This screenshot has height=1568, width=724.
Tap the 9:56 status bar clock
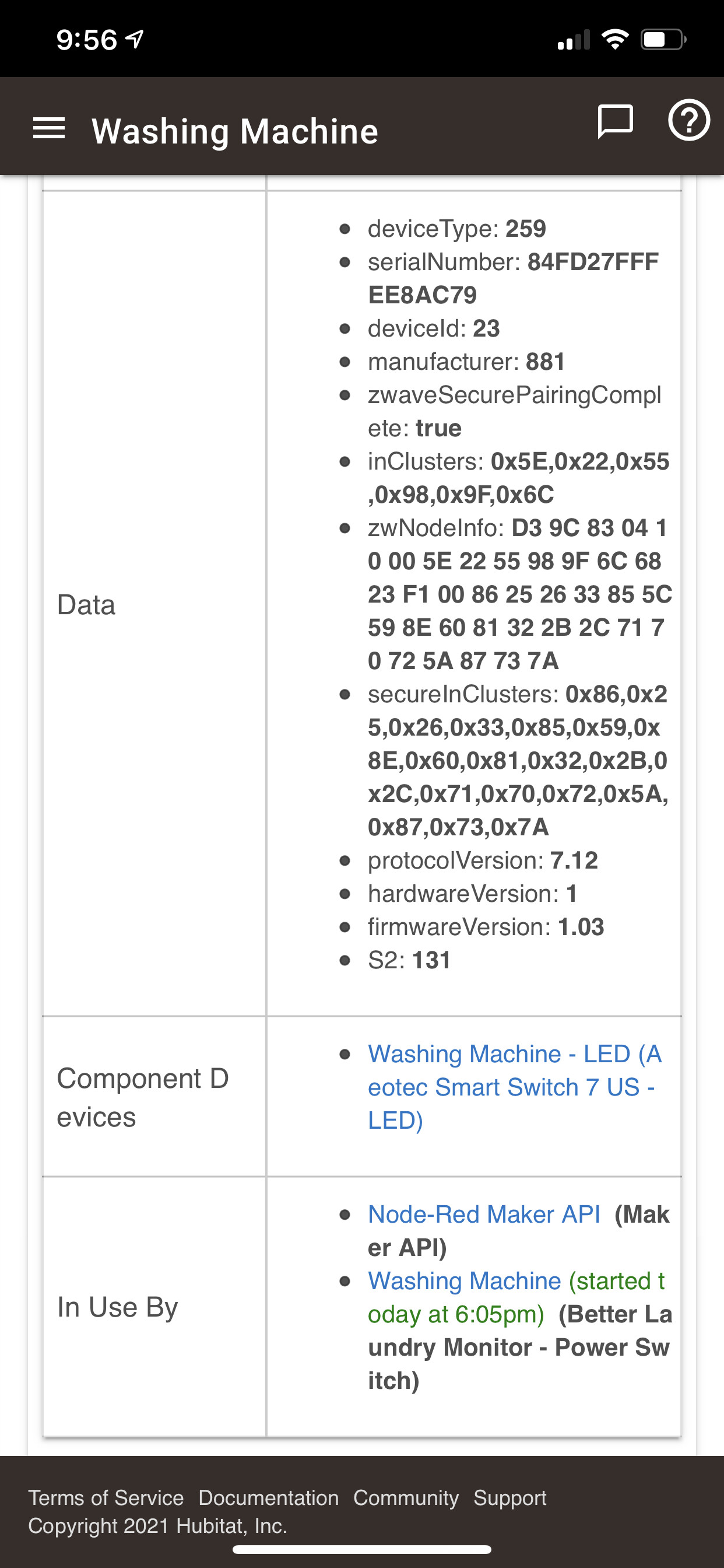[86, 40]
